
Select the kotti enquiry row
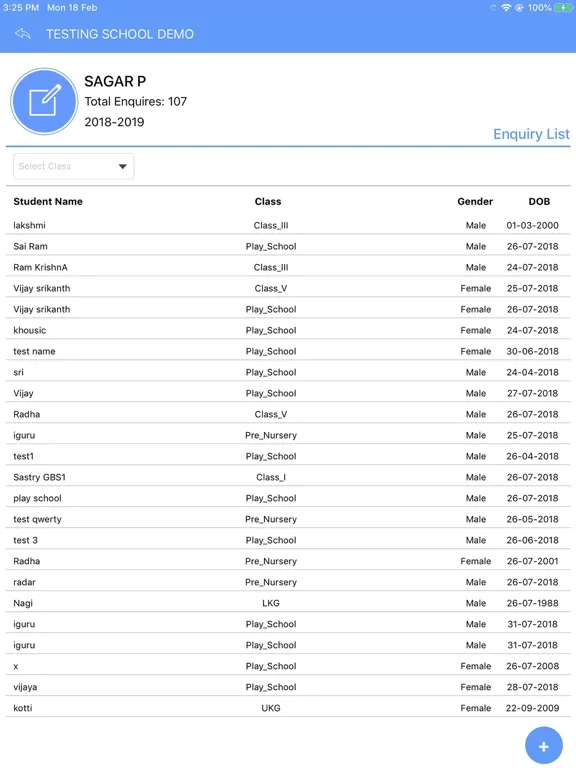click(x=288, y=708)
